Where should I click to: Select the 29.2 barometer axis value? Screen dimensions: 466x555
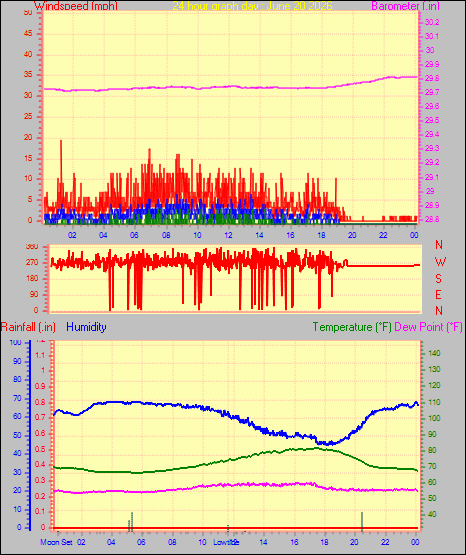click(x=432, y=162)
